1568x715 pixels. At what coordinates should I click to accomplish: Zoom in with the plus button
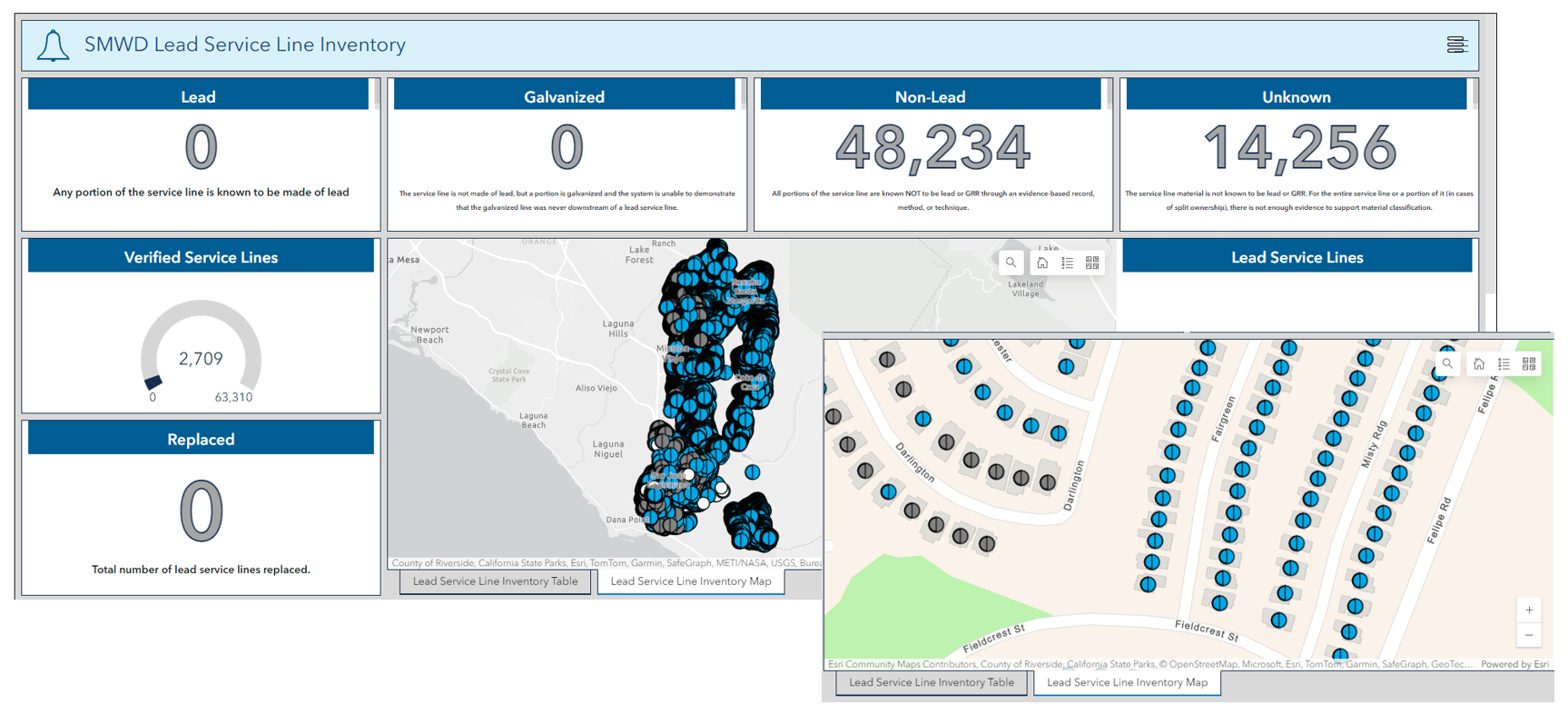(1529, 610)
